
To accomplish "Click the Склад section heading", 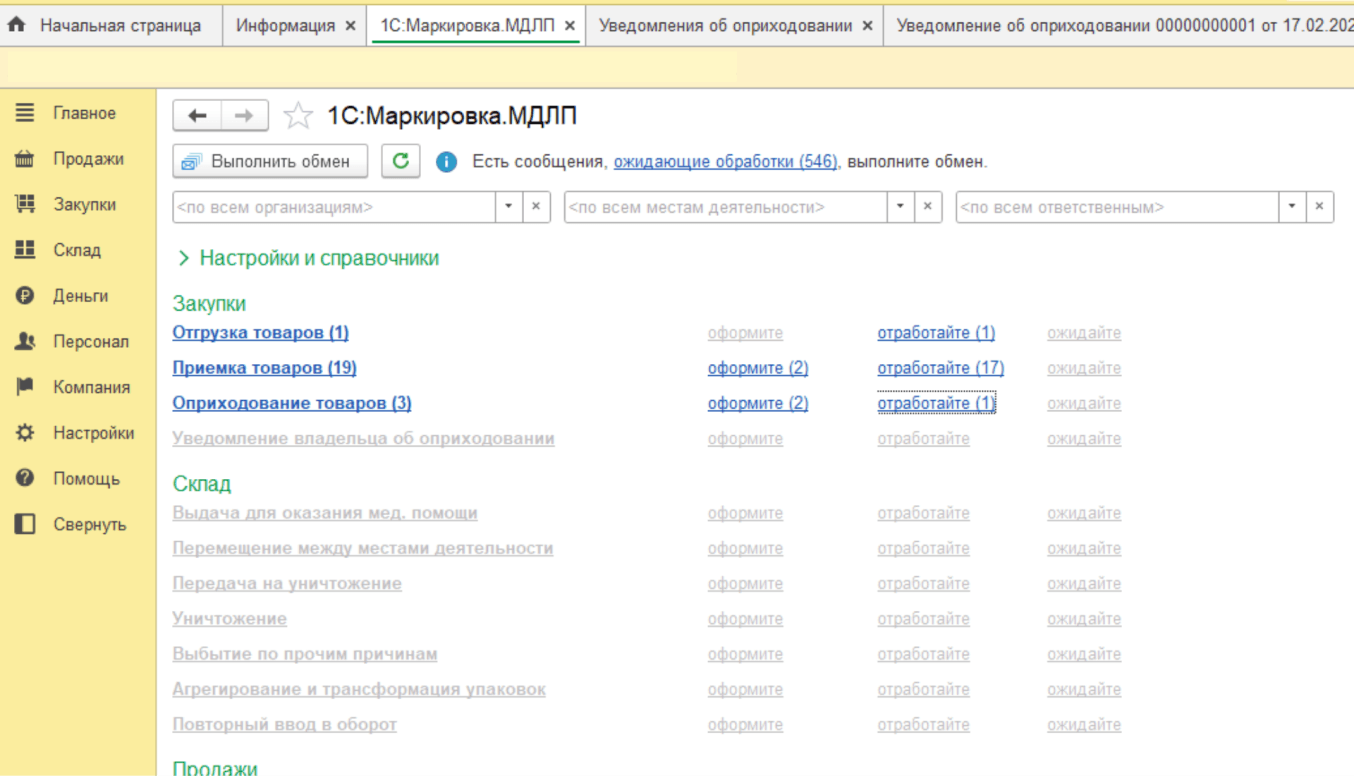I will [202, 484].
